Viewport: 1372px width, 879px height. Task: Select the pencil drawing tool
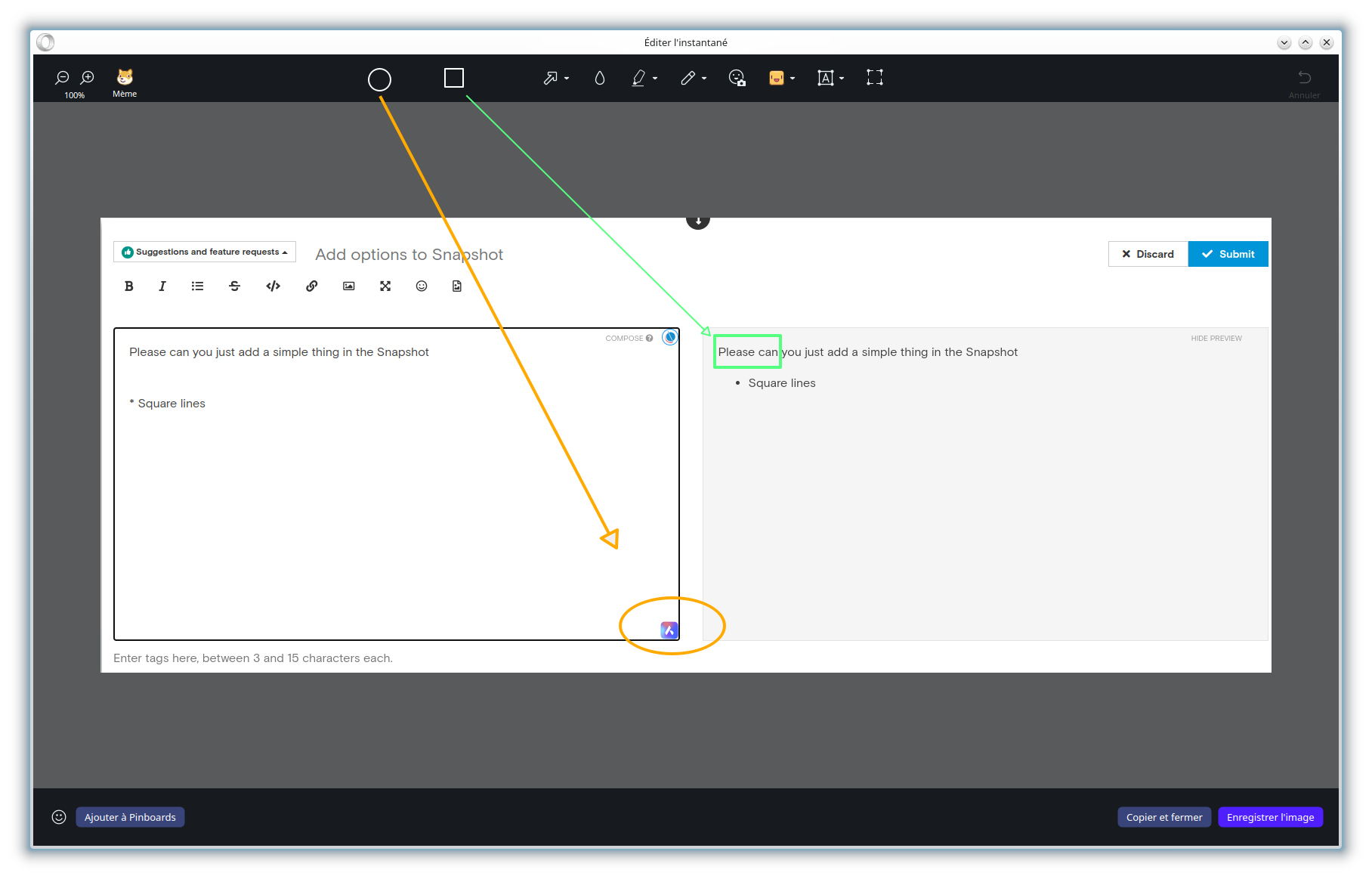[x=688, y=78]
